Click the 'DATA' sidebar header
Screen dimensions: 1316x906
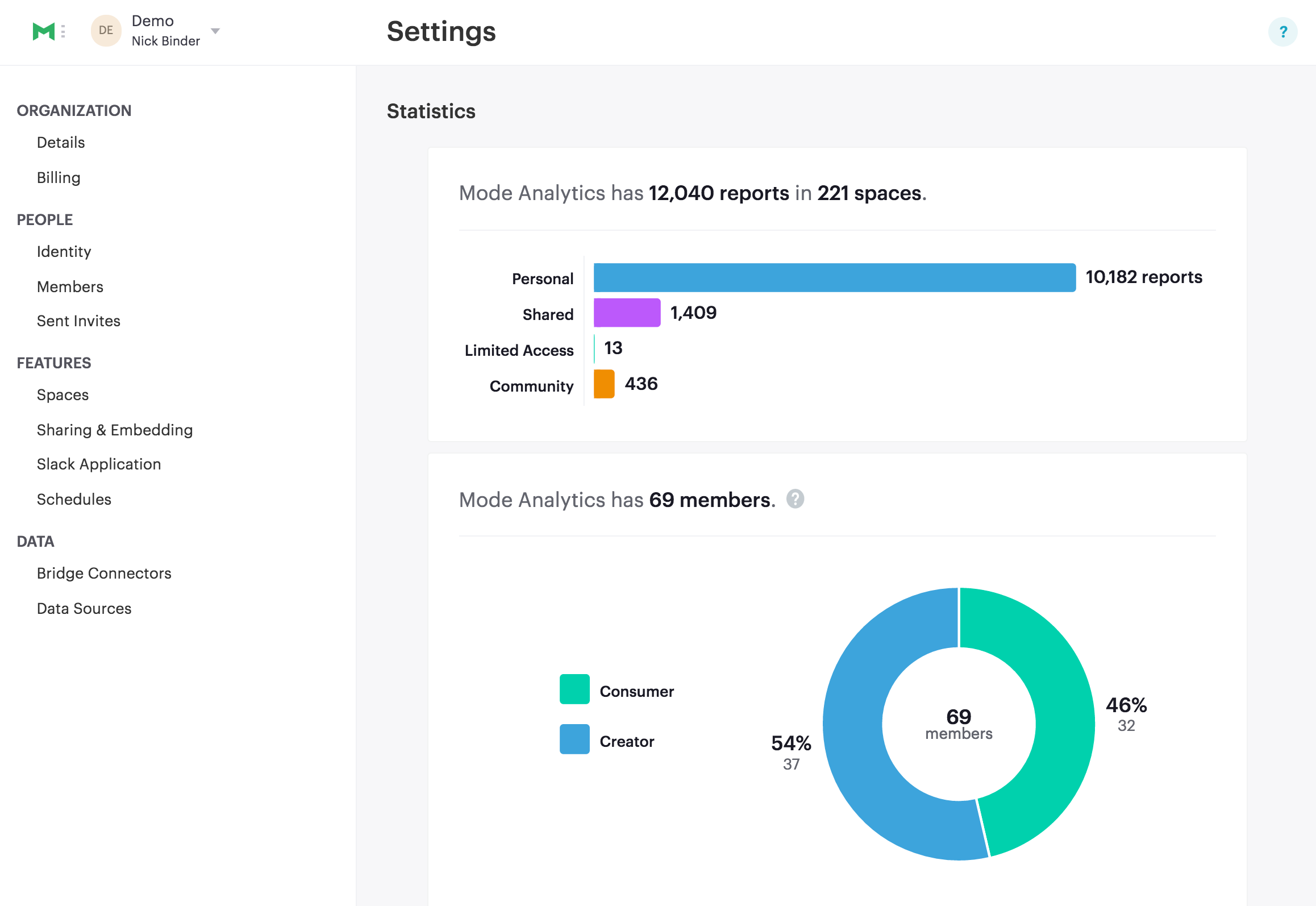pos(36,541)
